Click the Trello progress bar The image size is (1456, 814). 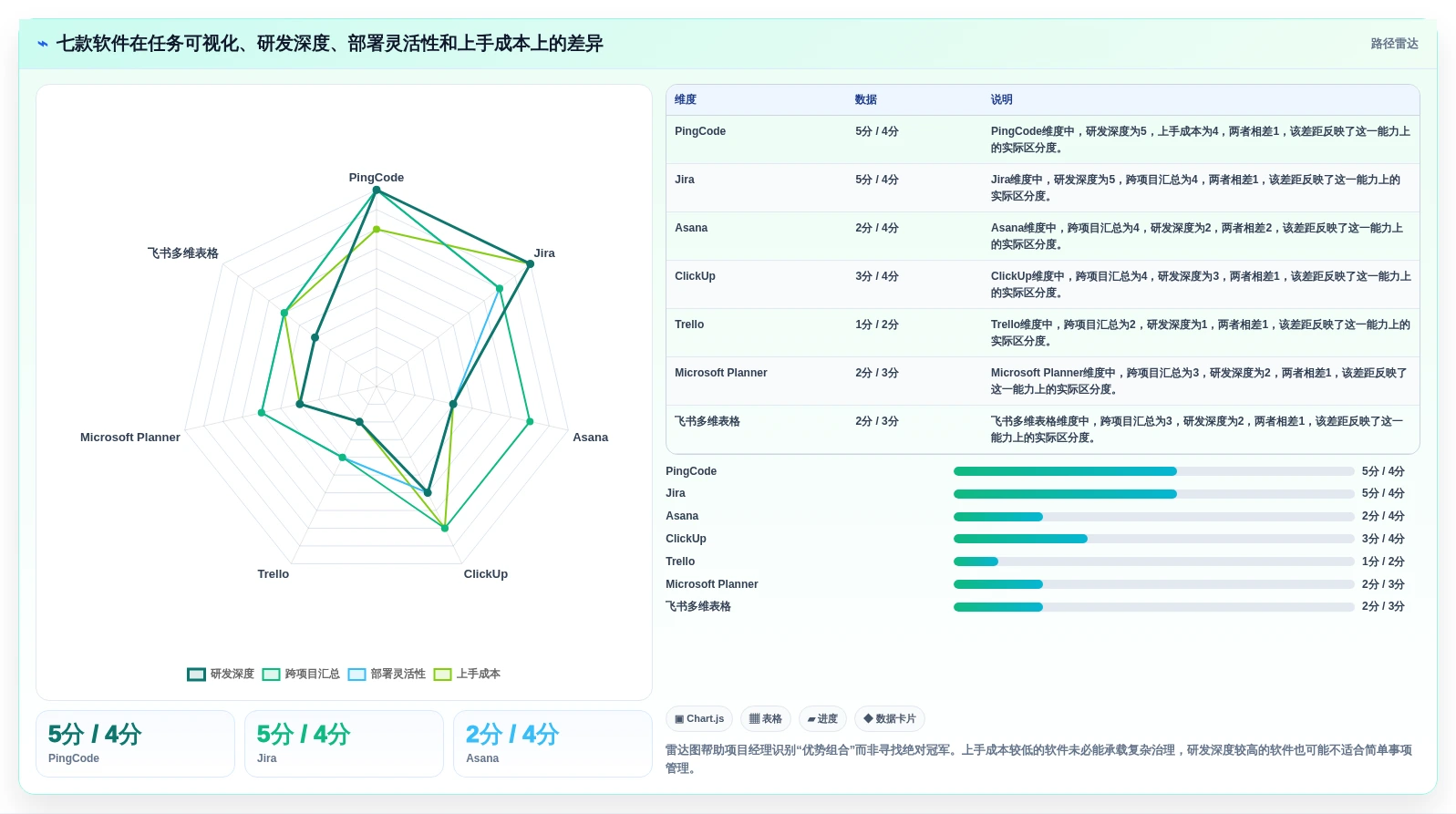coord(1153,562)
